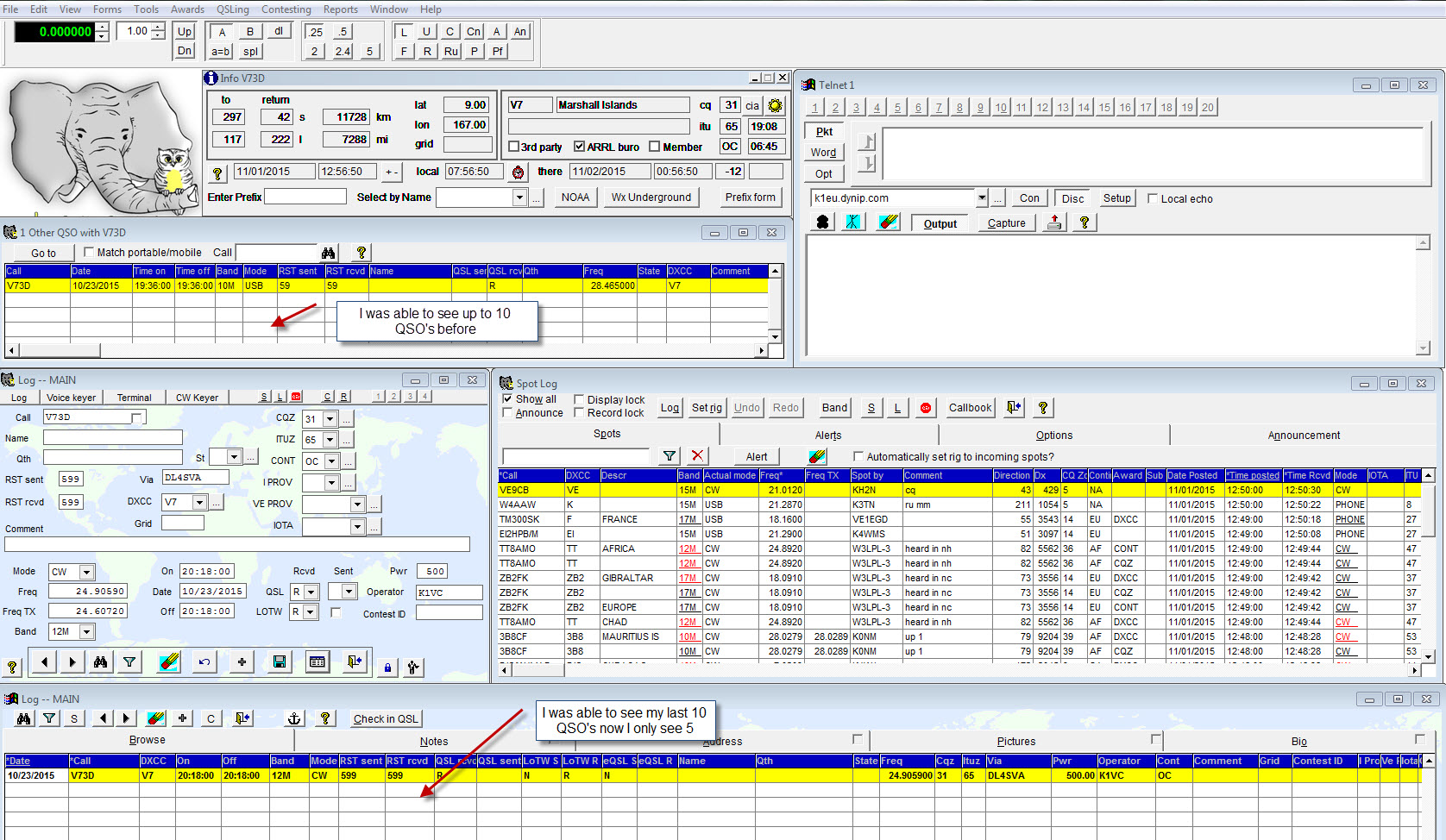Image resolution: width=1446 pixels, height=840 pixels.
Task: Click the filter funnel icon in Log entry toolbar
Action: pos(129,661)
